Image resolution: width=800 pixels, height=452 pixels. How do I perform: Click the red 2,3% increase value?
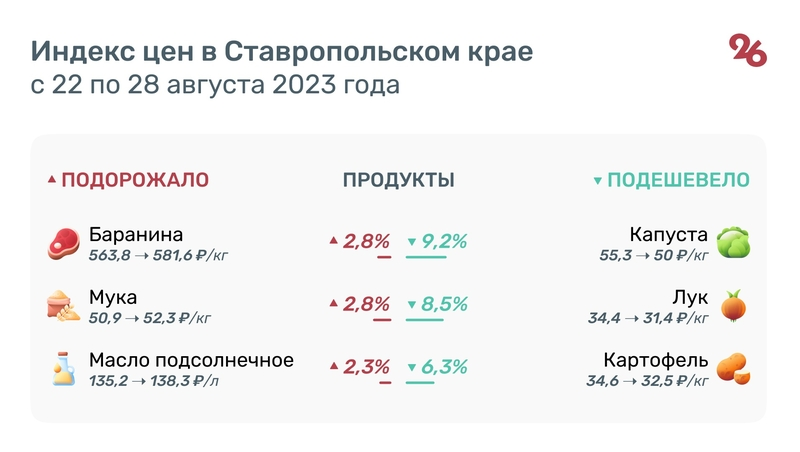pyautogui.click(x=366, y=367)
